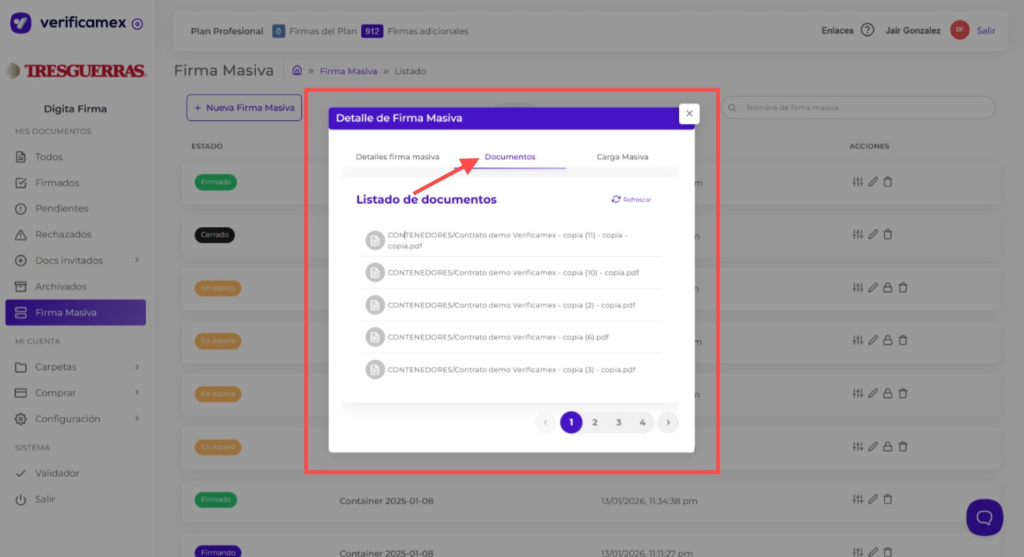
Task: Open Pendientes in the sidebar
Action: [61, 209]
